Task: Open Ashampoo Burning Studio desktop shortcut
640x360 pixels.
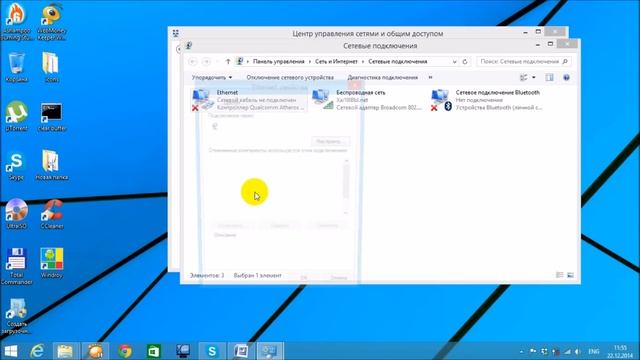Action: pos(16,21)
